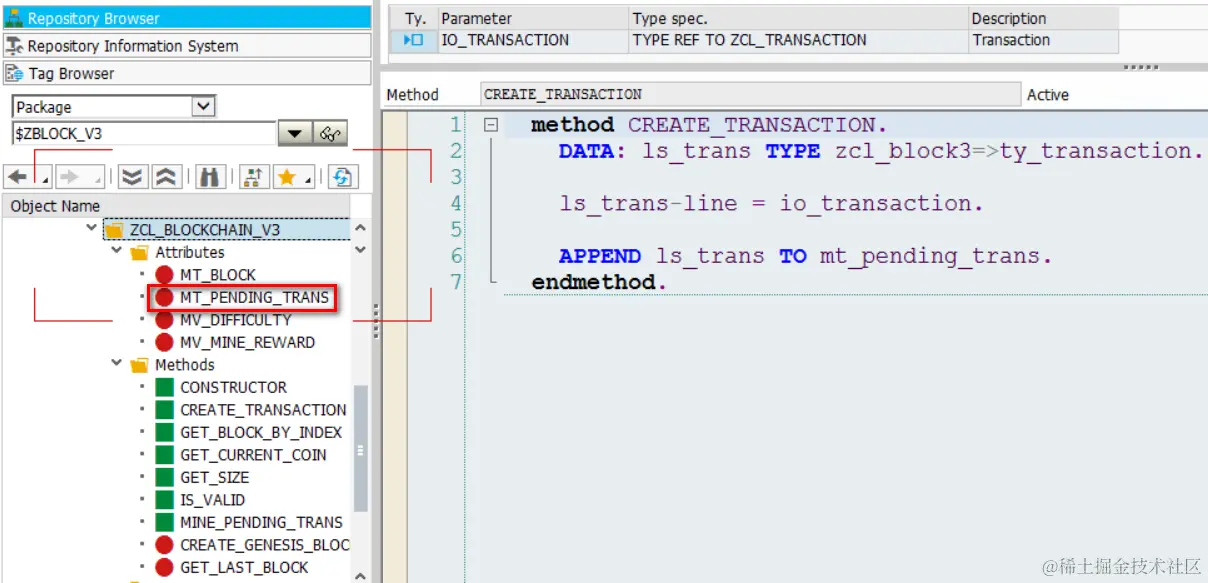
Task: Open the Repository Browser tab
Action: pyautogui.click(x=186, y=18)
